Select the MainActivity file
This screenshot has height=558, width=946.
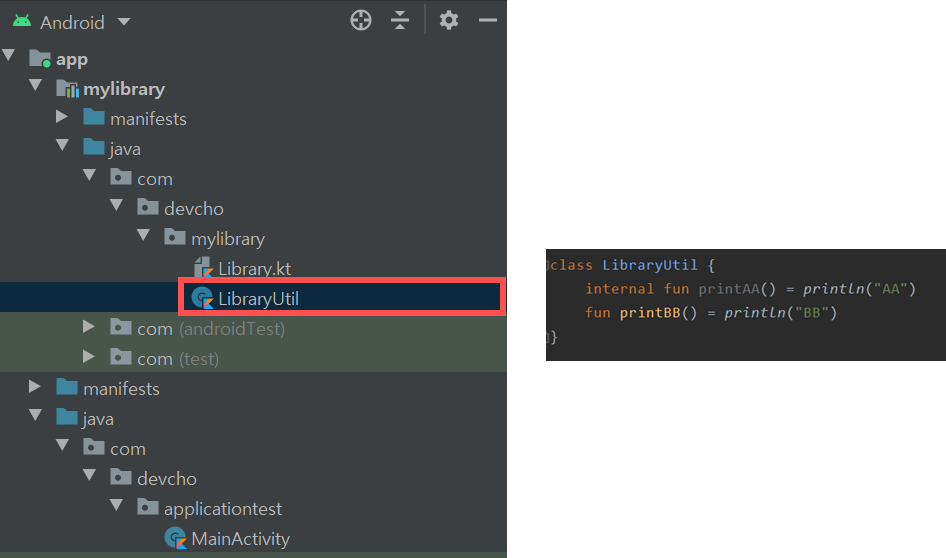(241, 539)
